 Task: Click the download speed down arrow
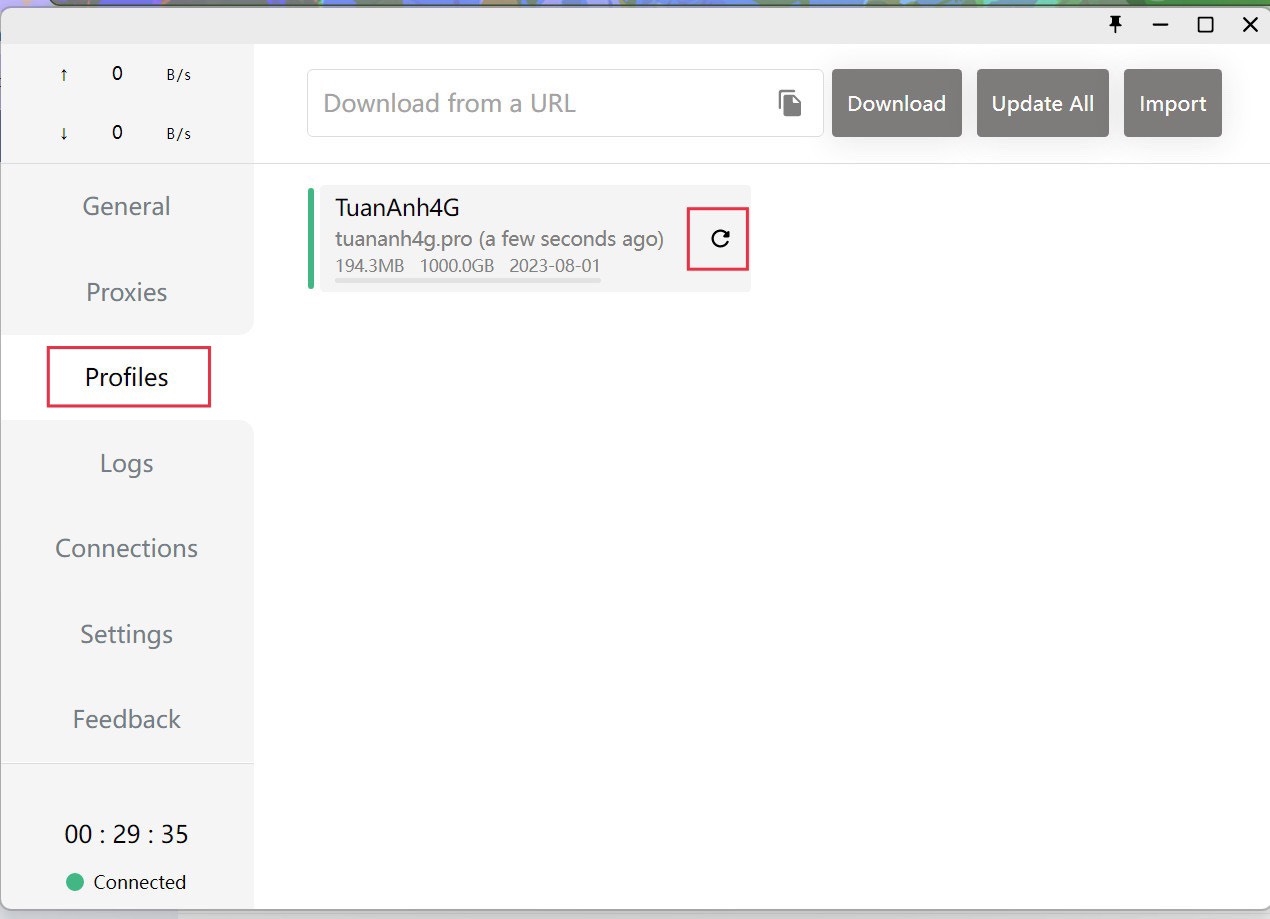click(64, 133)
